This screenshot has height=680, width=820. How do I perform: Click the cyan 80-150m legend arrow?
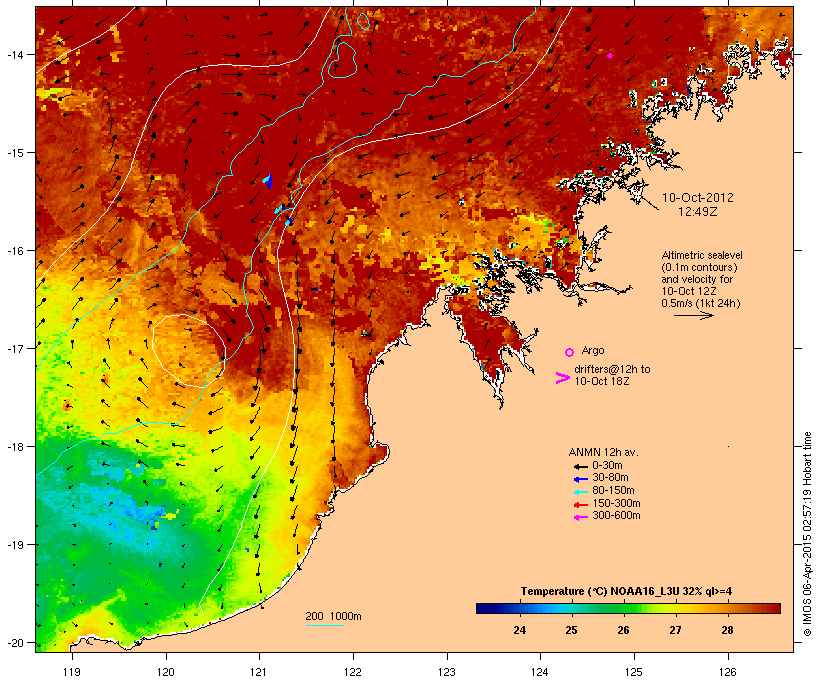[x=580, y=492]
